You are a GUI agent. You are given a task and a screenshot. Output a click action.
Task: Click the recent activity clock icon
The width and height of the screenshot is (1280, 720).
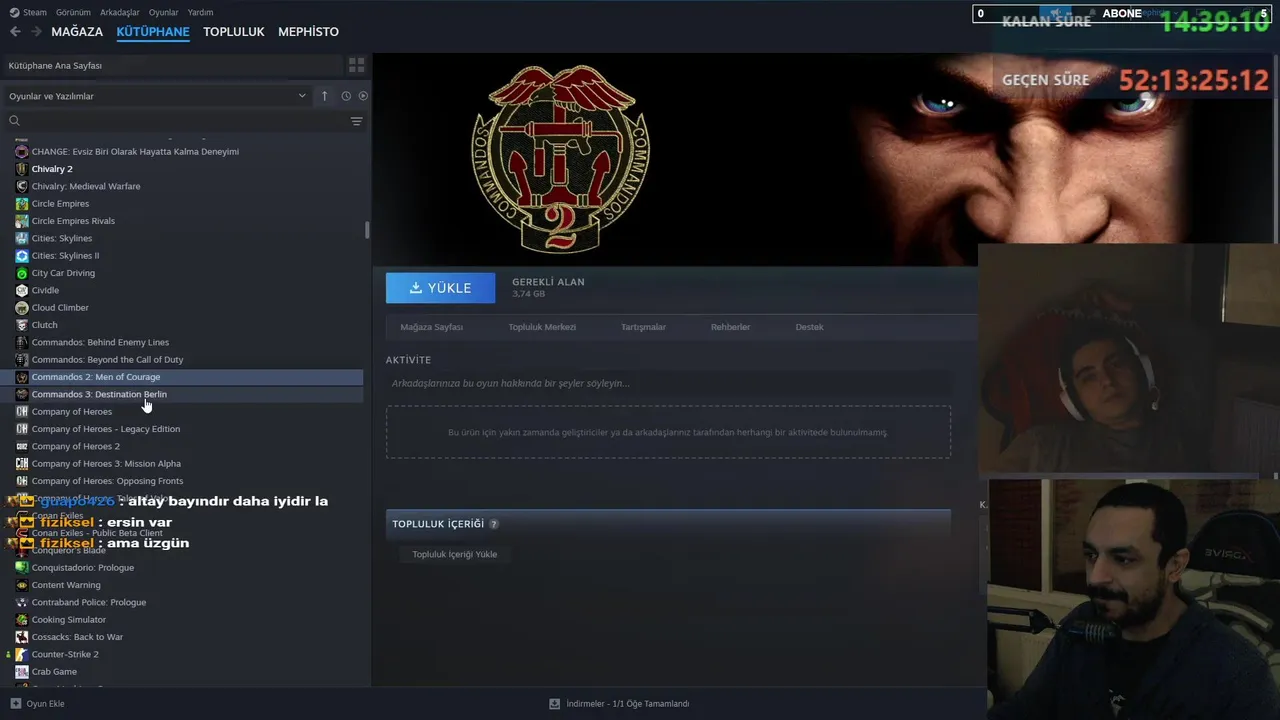point(346,96)
